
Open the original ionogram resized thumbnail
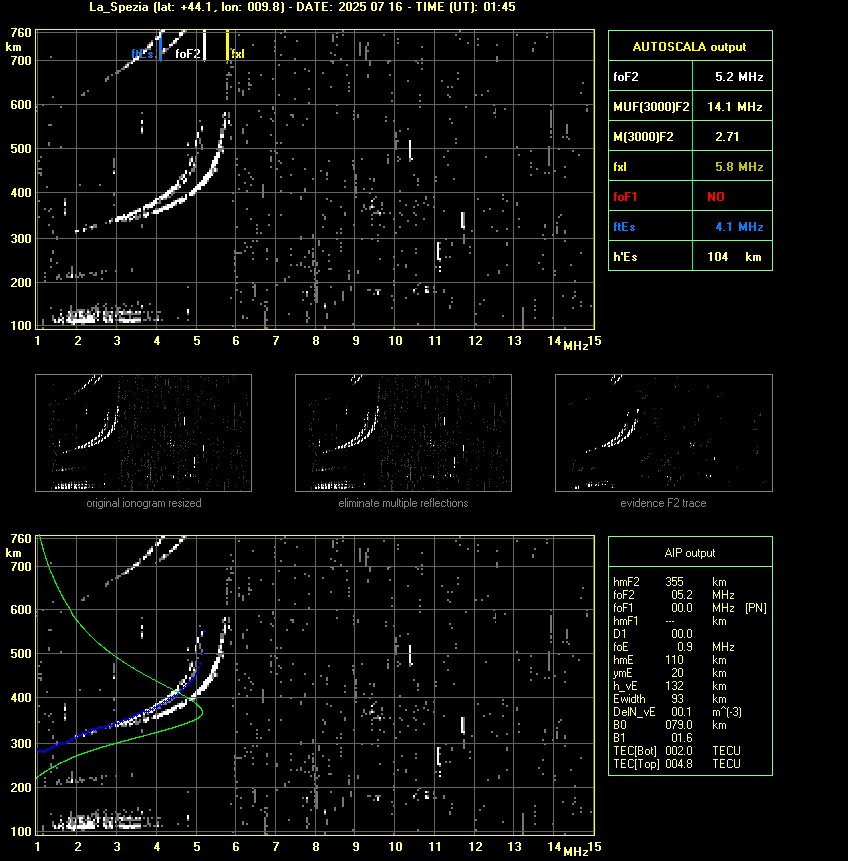[143, 433]
